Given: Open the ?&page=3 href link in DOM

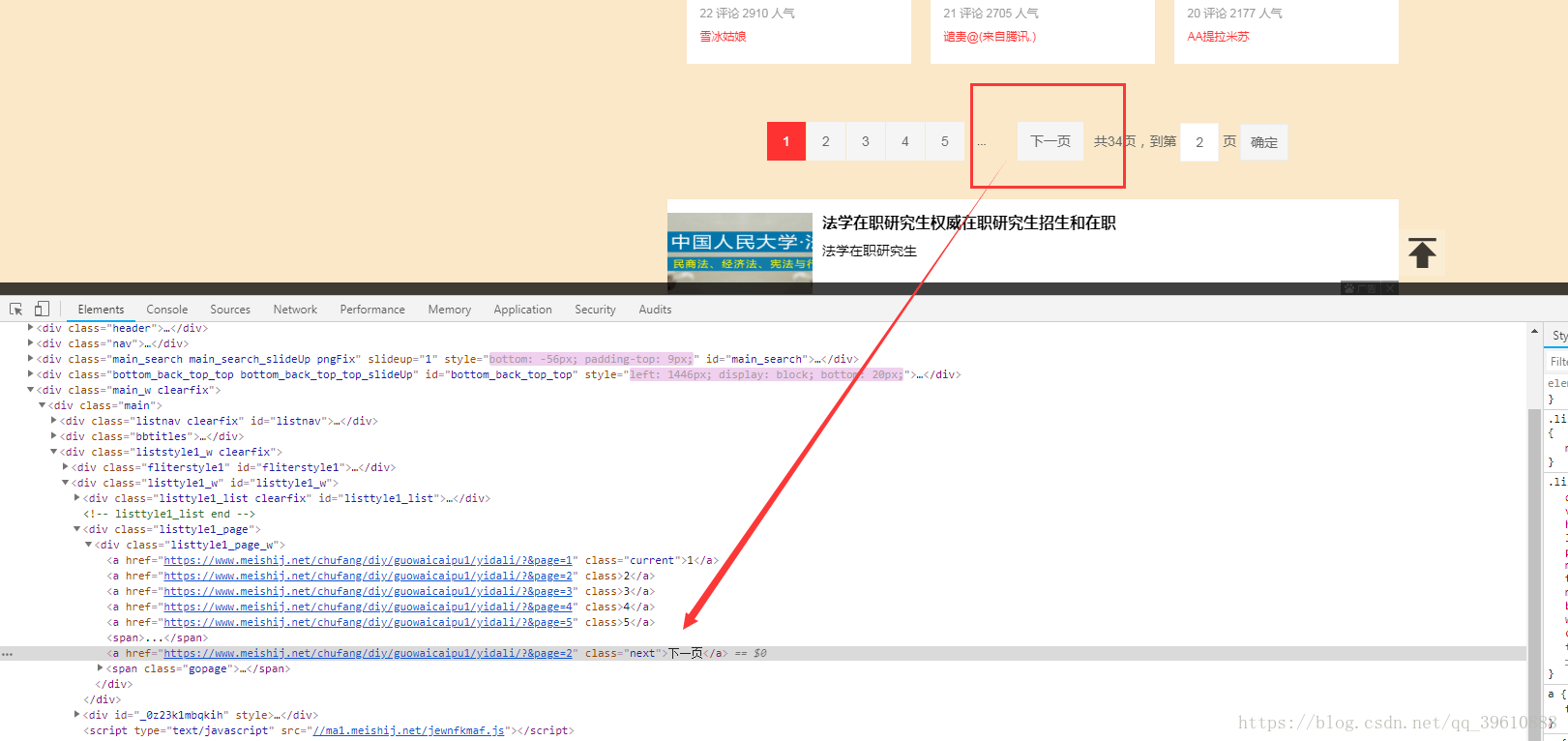Looking at the screenshot, I should point(369,591).
